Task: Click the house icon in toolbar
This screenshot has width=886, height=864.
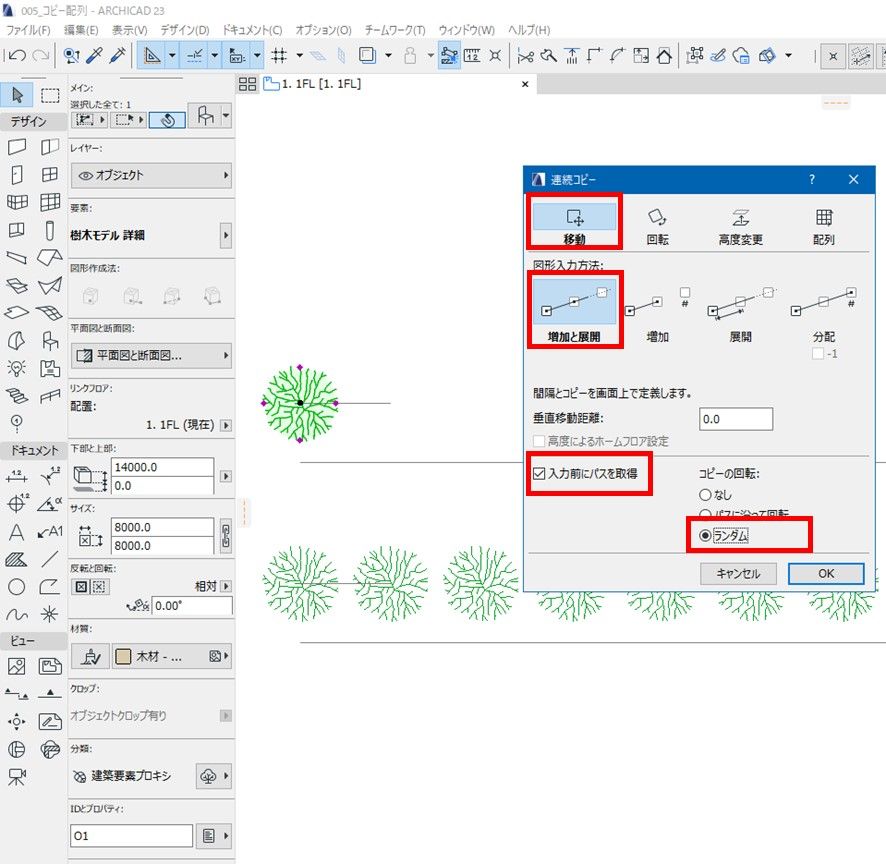Action: [664, 55]
